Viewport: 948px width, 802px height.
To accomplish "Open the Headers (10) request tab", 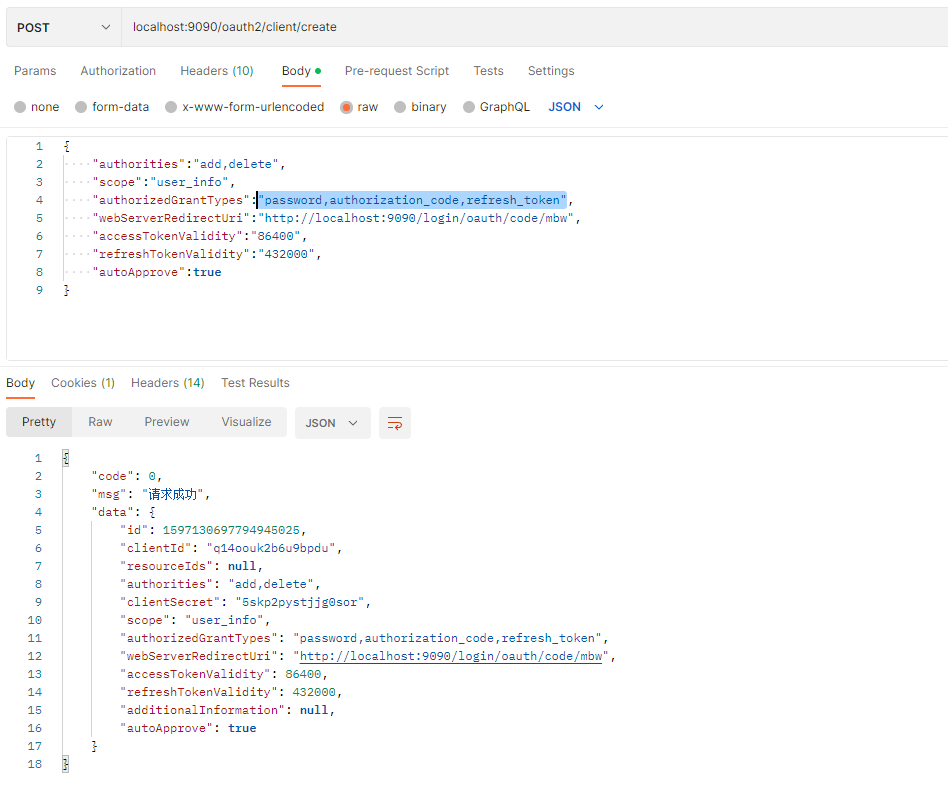I will click(216, 71).
